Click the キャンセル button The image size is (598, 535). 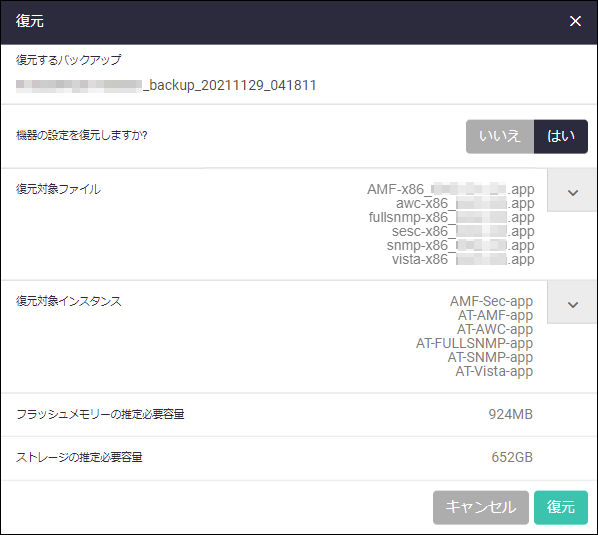[x=481, y=507]
